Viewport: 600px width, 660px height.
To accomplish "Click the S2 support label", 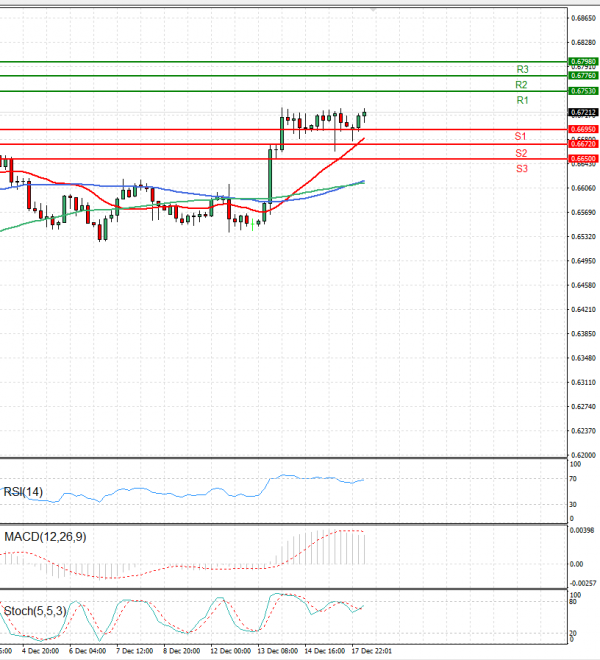I will click(521, 153).
